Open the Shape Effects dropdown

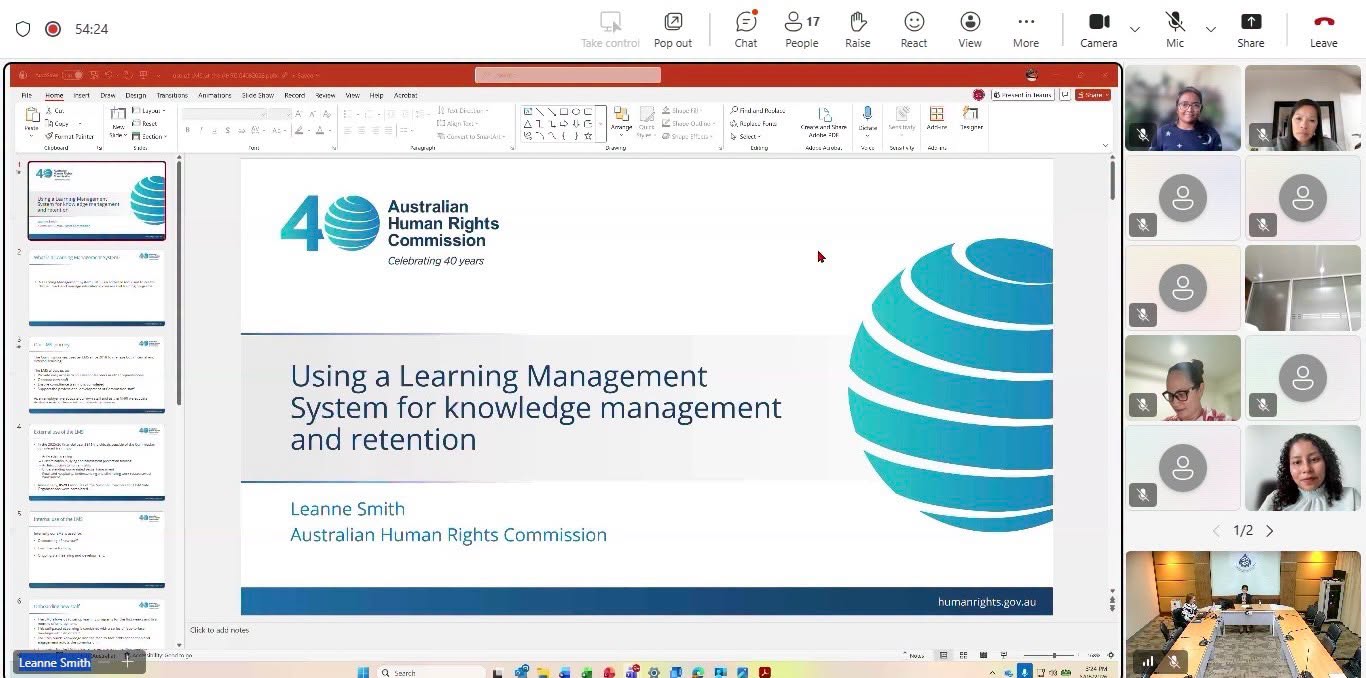click(x=688, y=136)
